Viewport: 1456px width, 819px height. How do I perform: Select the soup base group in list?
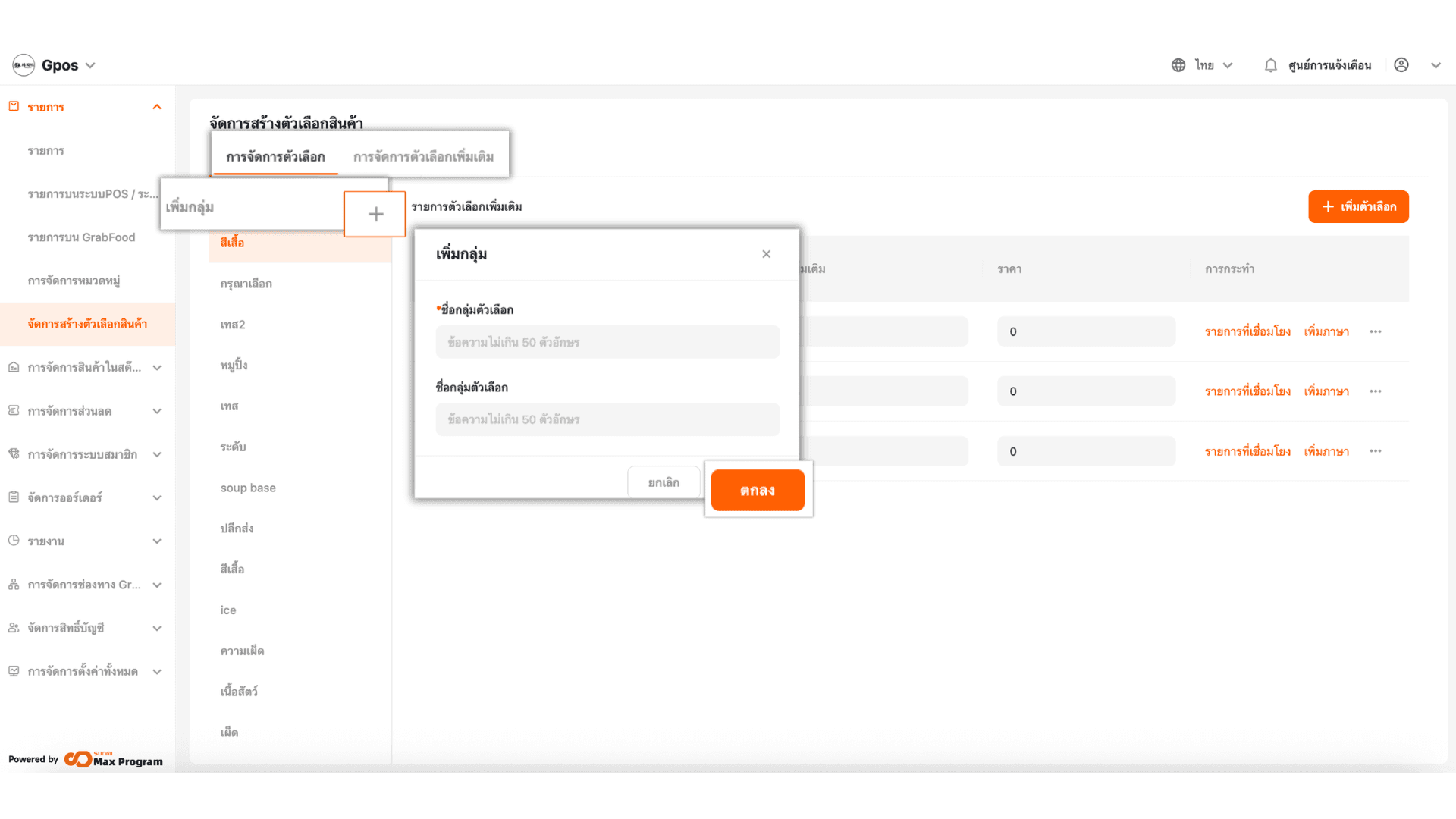248,488
